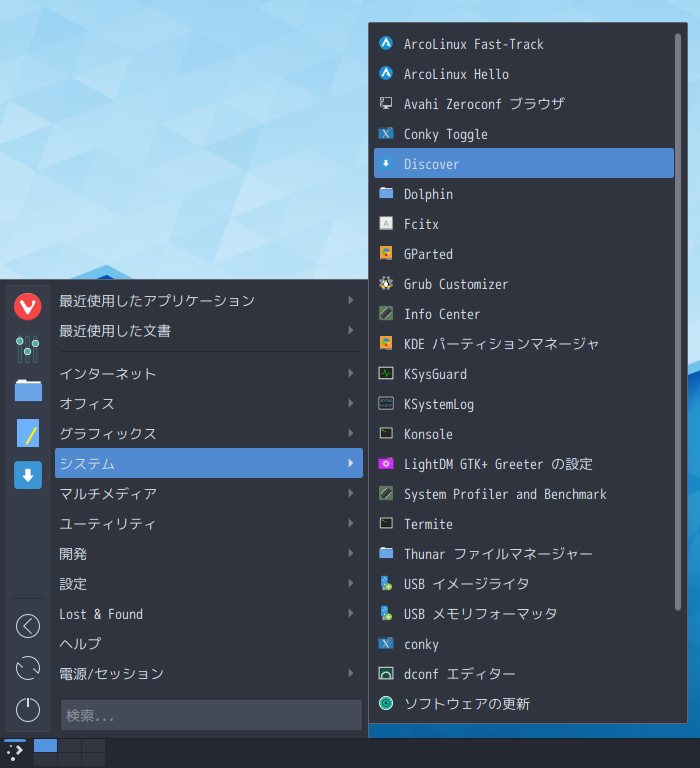Click the log out back-arrow icon
The width and height of the screenshot is (700, 768).
click(28, 626)
